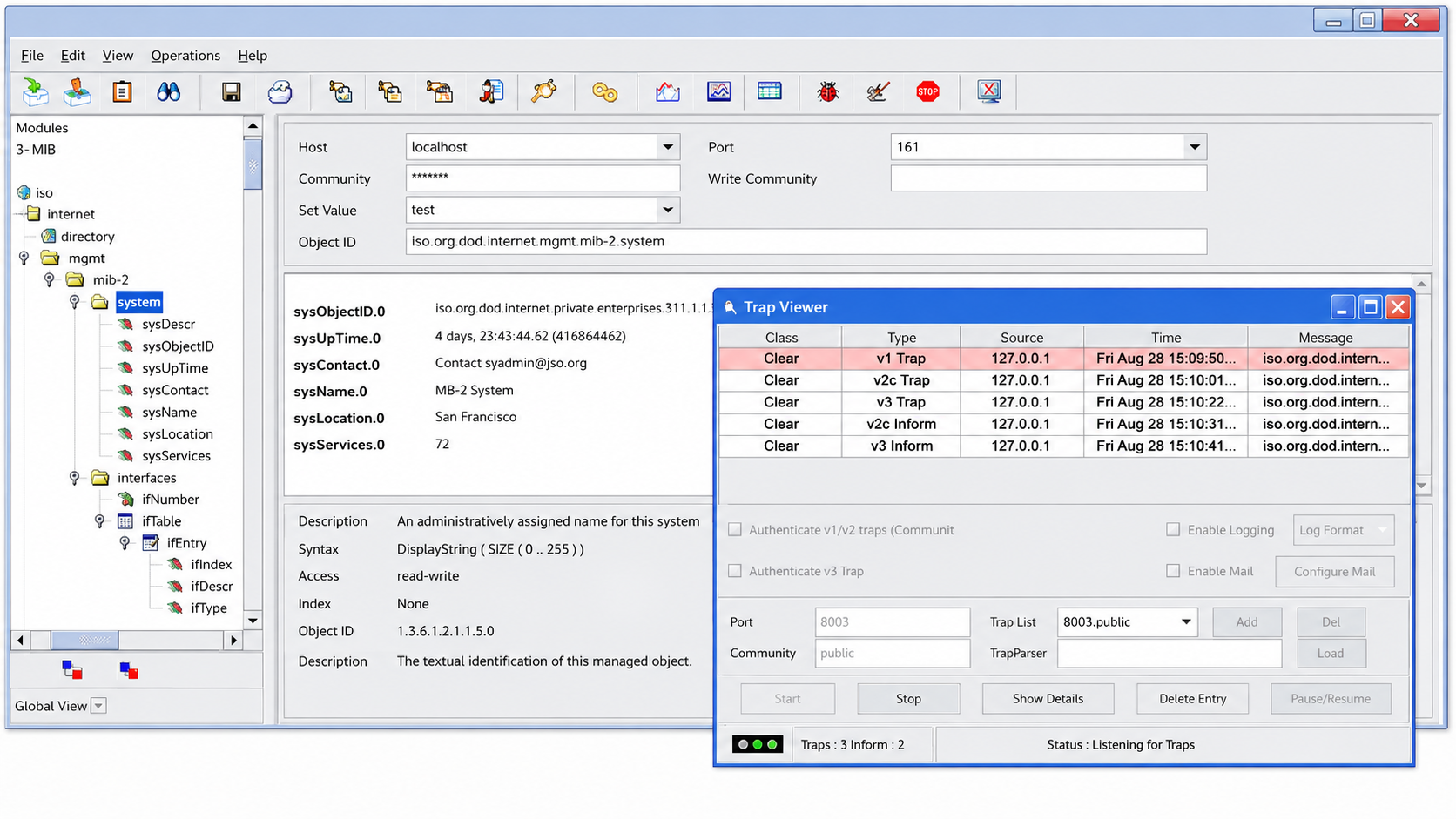Screen dimensions: 1456x819
Task: Select sysLocation in the MIB tree
Action: (x=177, y=433)
